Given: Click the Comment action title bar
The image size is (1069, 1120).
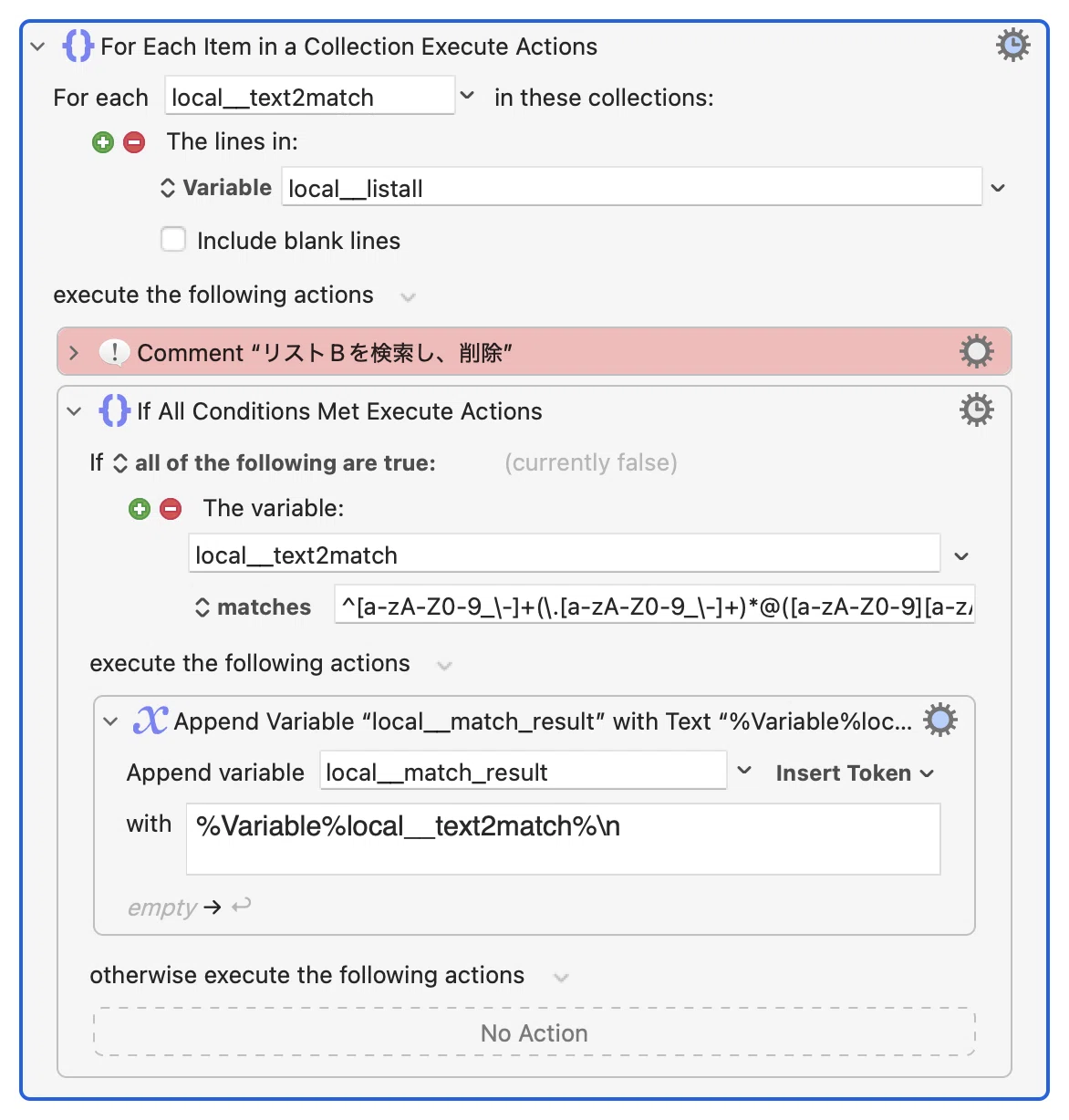Looking at the screenshot, I should [x=534, y=352].
